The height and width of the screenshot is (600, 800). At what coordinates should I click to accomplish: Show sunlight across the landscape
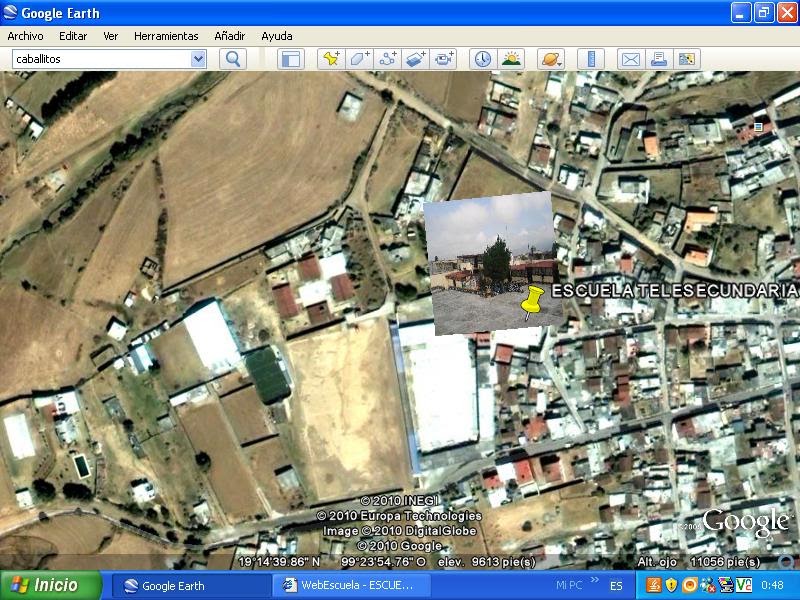click(511, 59)
